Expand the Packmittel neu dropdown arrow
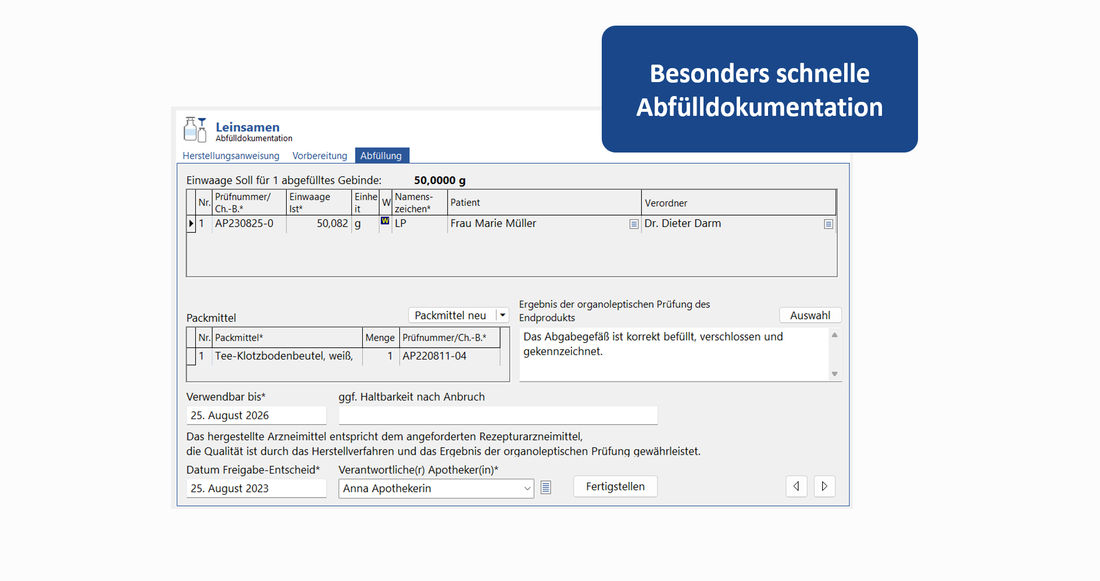 tap(502, 315)
